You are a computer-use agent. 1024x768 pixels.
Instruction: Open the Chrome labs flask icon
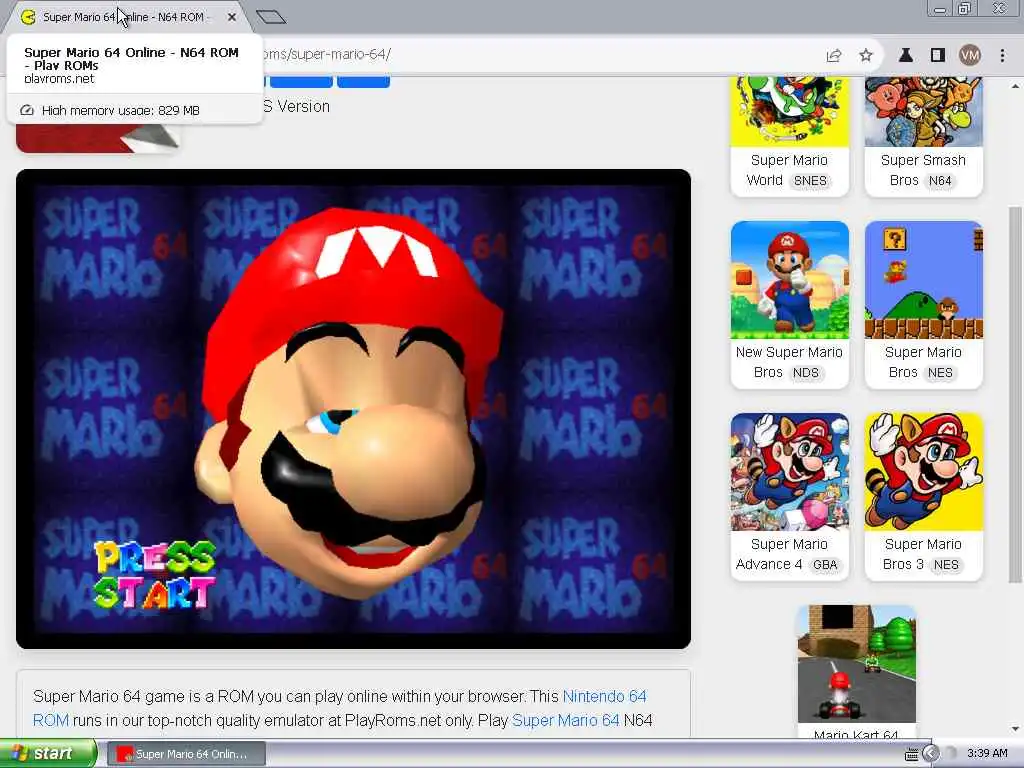click(906, 56)
